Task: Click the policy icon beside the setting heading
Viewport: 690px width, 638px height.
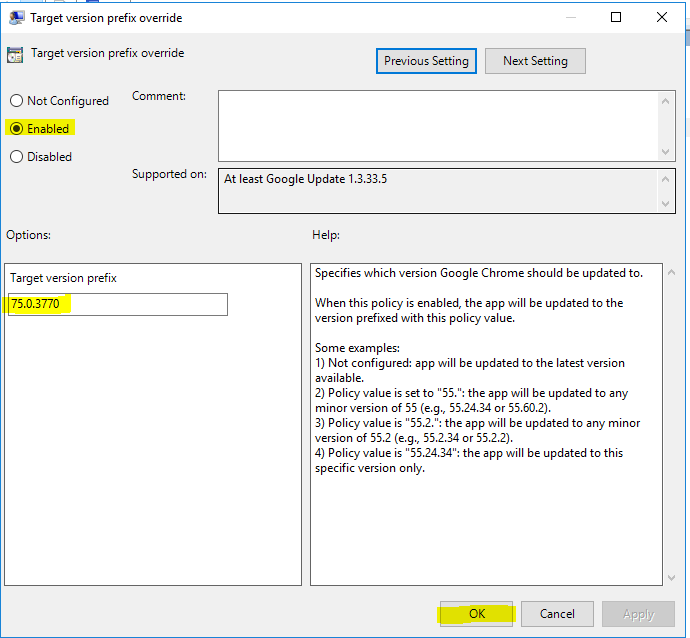Action: pyautogui.click(x=15, y=55)
